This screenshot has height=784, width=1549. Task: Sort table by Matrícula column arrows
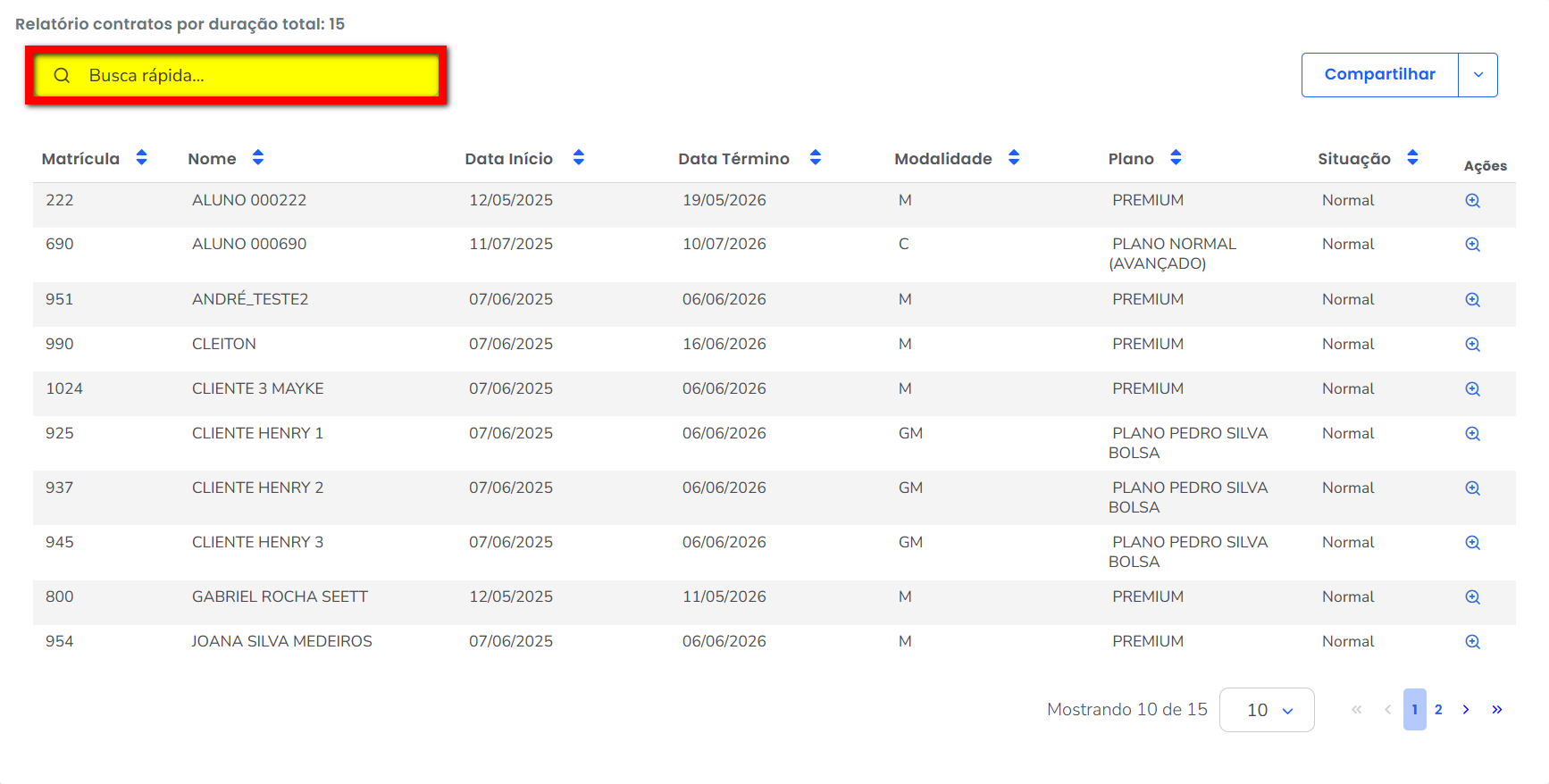click(x=141, y=158)
